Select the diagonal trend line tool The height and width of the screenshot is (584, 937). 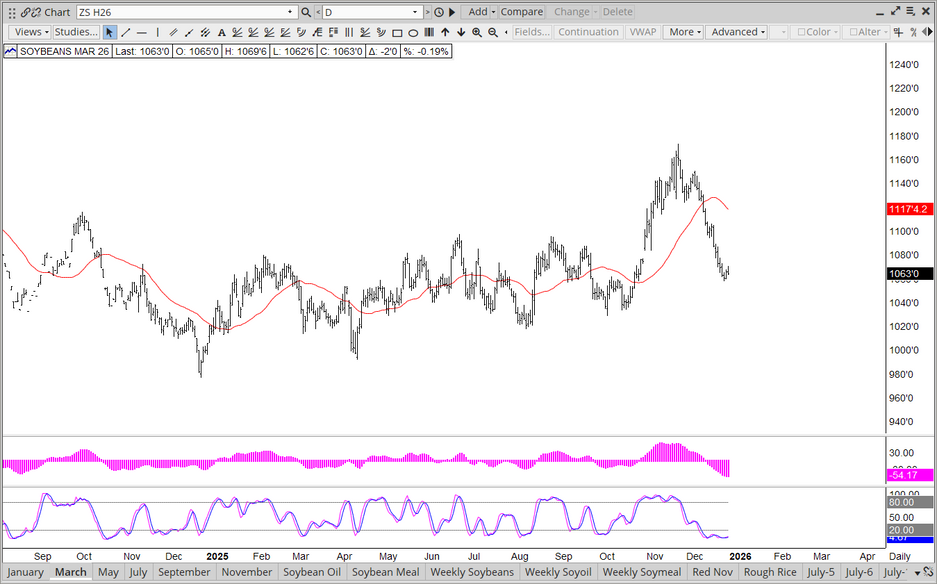pyautogui.click(x=125, y=32)
